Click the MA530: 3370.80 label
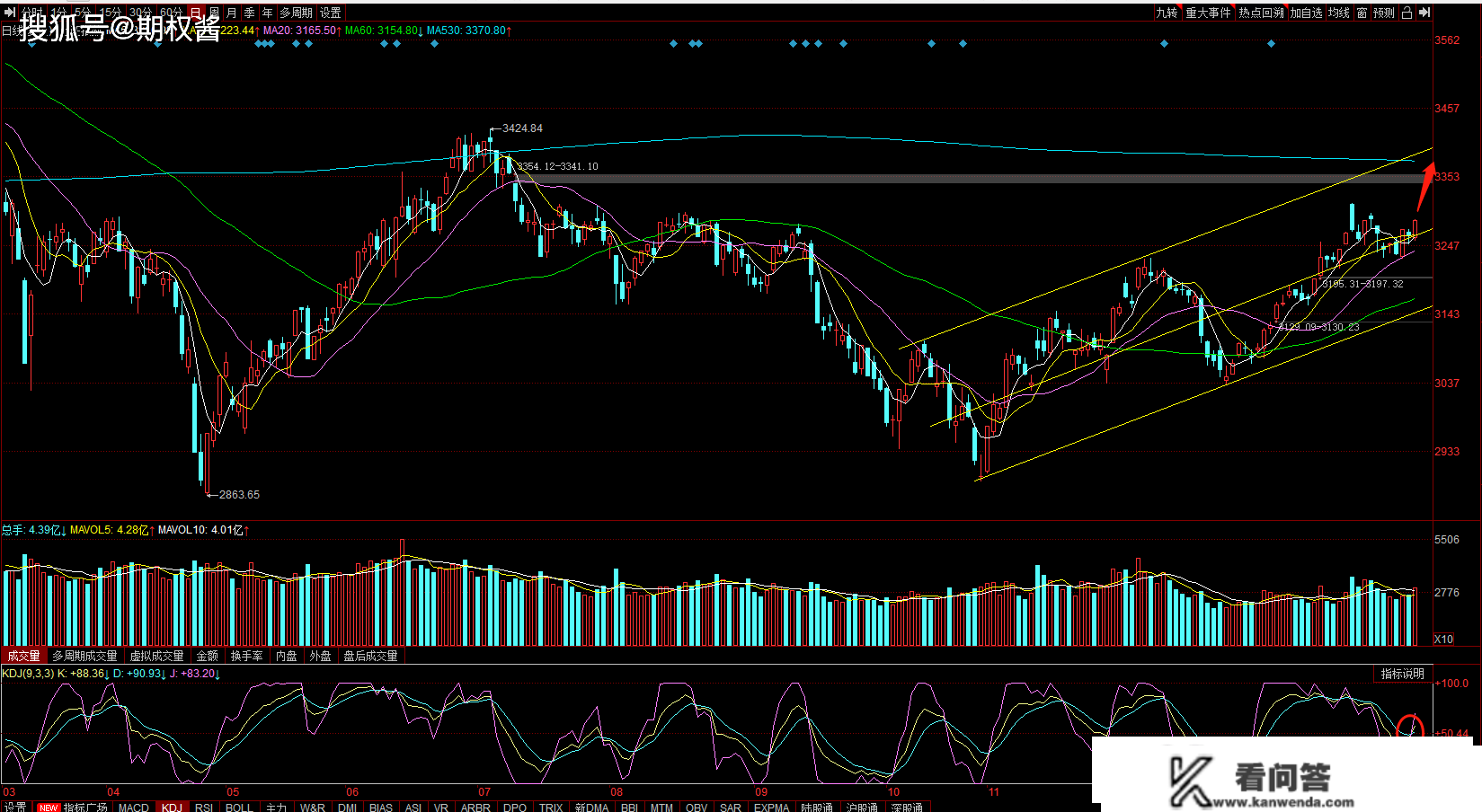This screenshot has height=812, width=1482. click(x=467, y=31)
